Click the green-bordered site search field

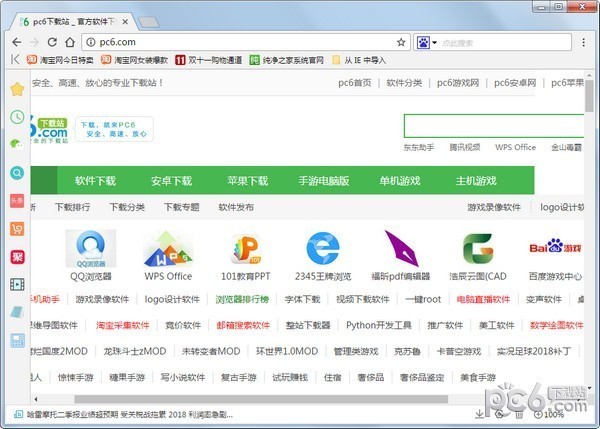click(494, 126)
